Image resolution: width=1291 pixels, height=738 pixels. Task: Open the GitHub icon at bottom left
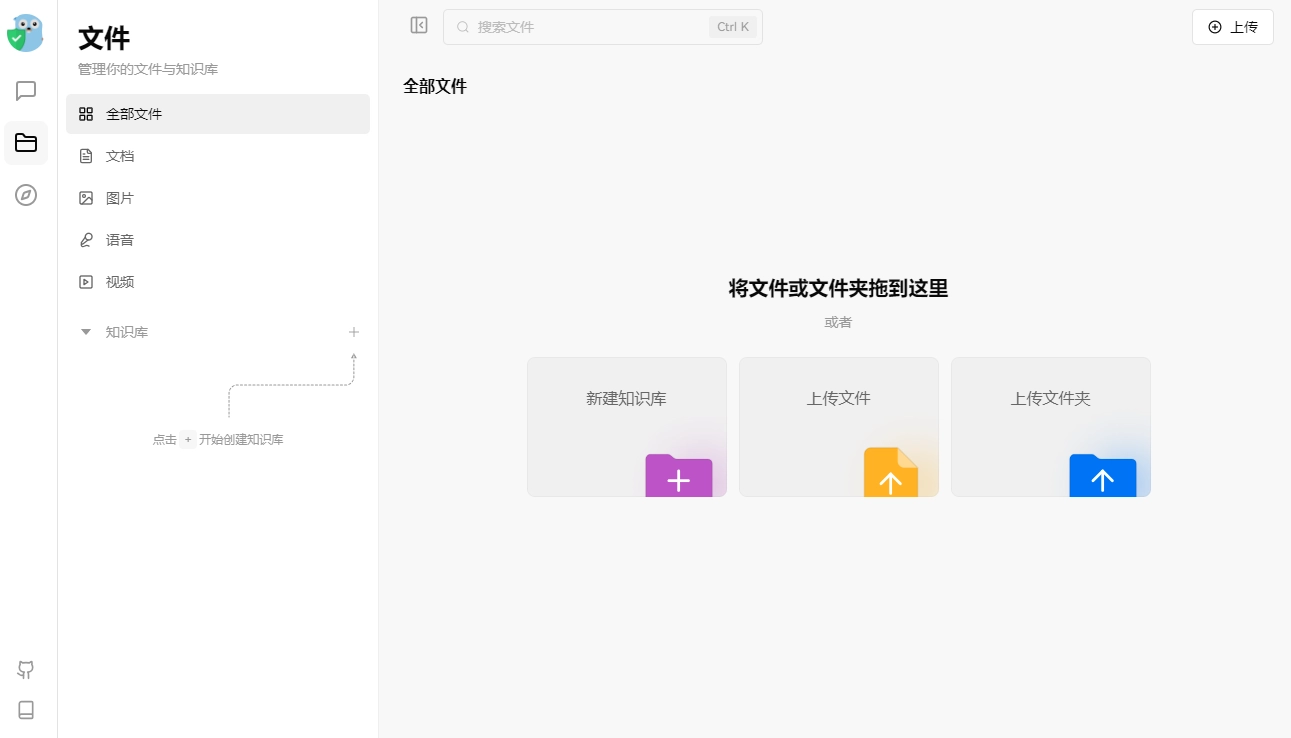tap(26, 670)
